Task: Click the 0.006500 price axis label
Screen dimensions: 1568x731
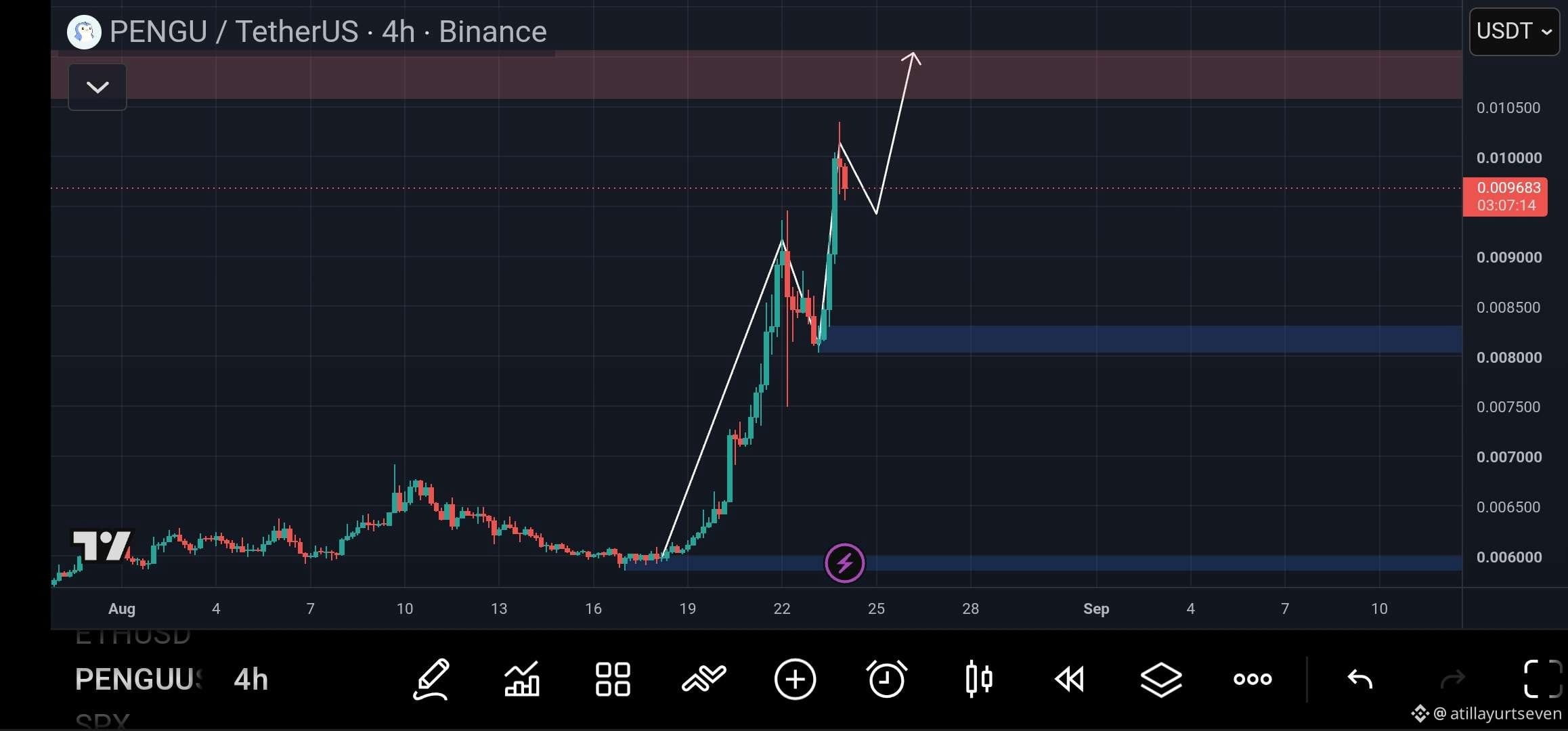Action: click(x=1508, y=507)
